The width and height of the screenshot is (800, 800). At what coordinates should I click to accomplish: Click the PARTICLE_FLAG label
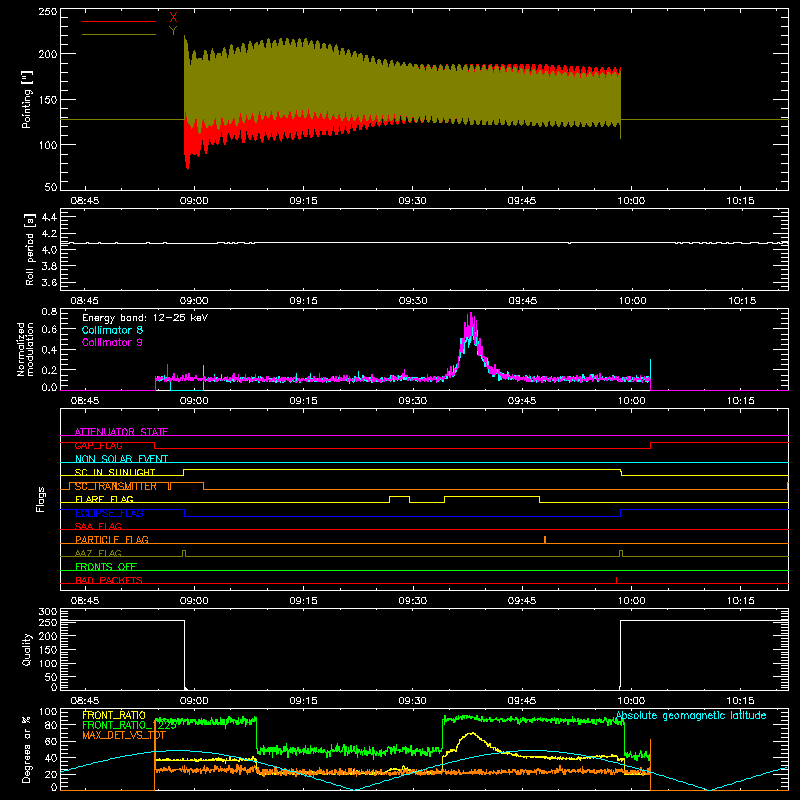pos(112,539)
